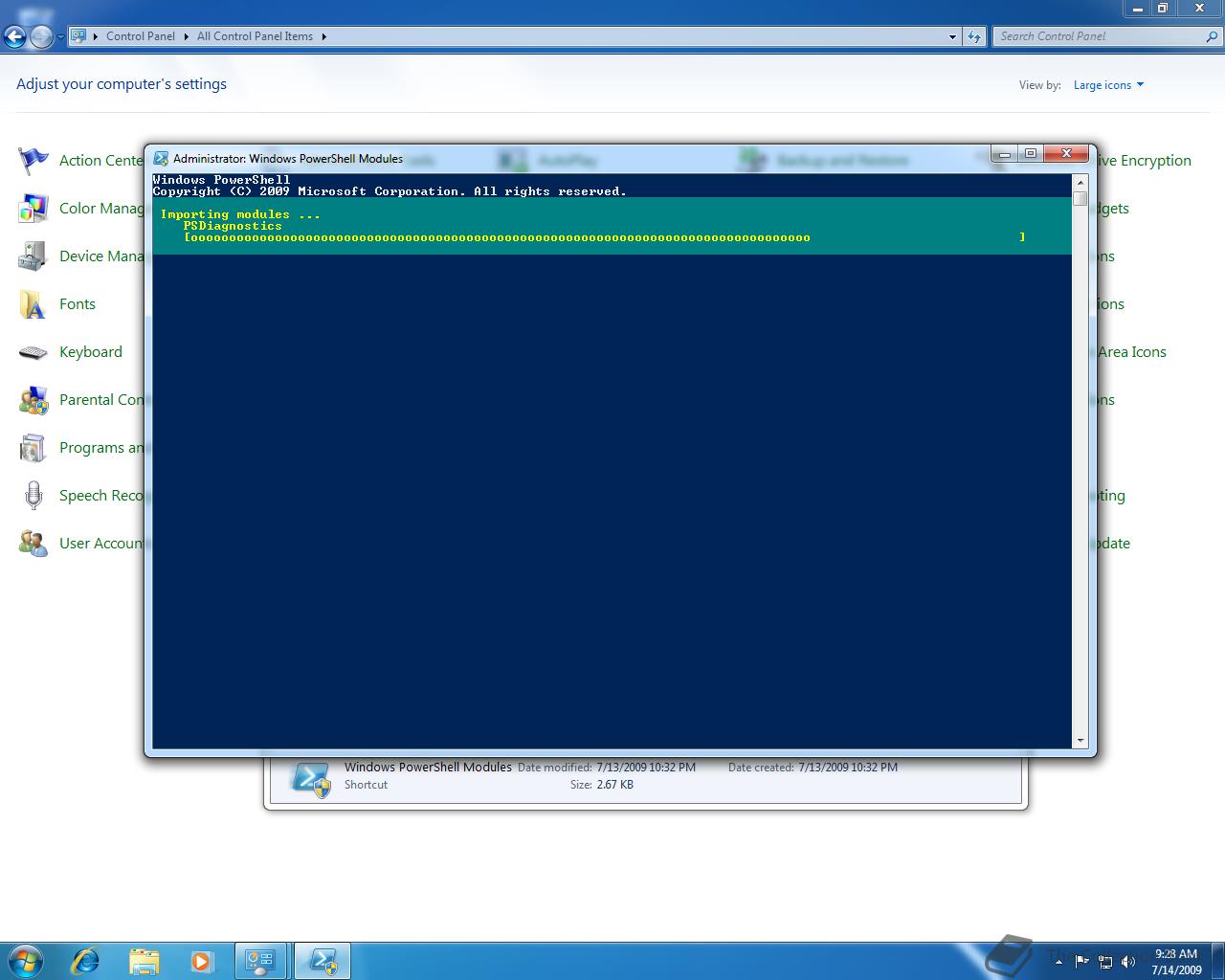Image resolution: width=1225 pixels, height=980 pixels.
Task: Click the Forward navigation button
Action: (x=41, y=37)
